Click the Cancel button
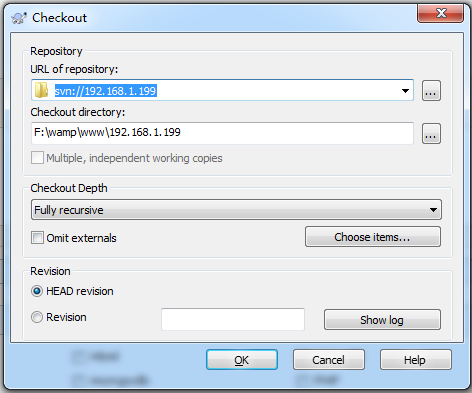The height and width of the screenshot is (393, 472). (x=329, y=360)
